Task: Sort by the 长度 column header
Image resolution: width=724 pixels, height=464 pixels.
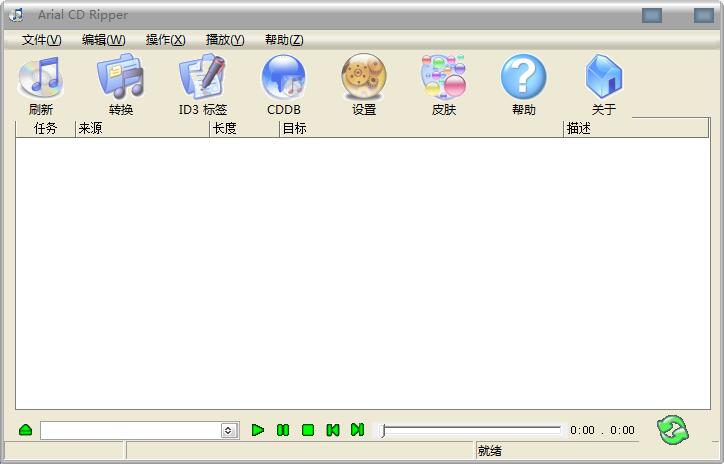Action: pos(244,128)
